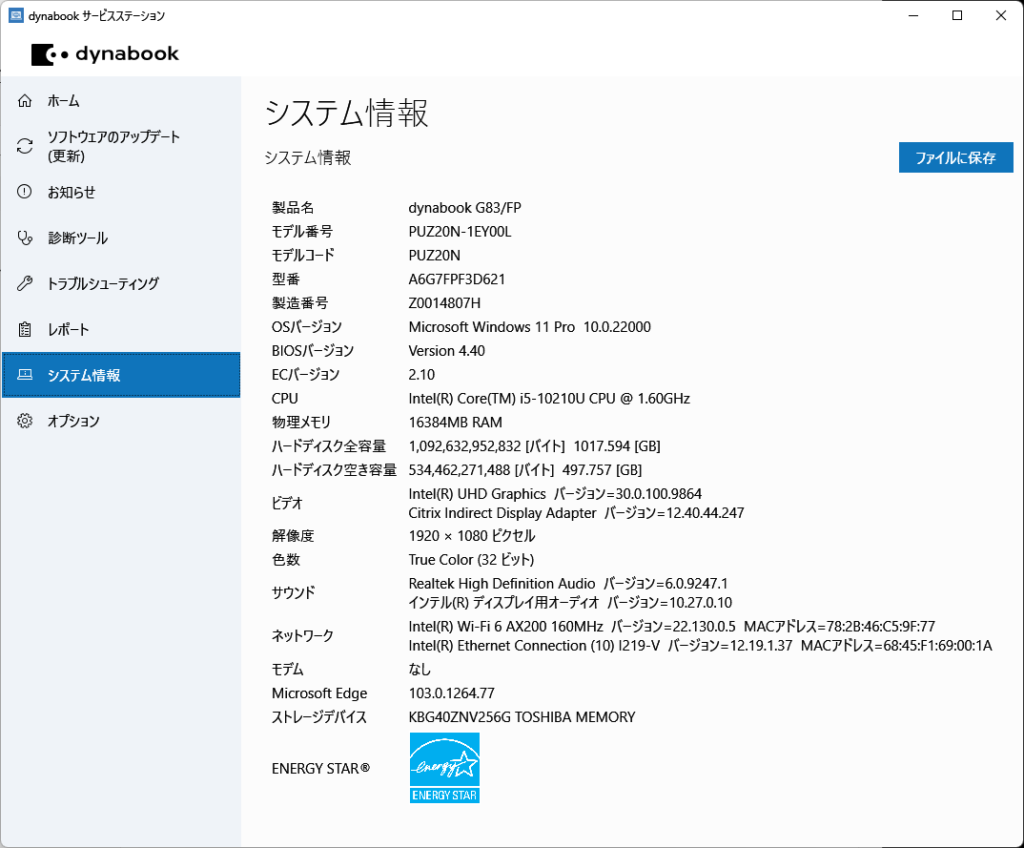The image size is (1024, 848).
Task: Select the お知らせ menu item
Action: point(121,192)
